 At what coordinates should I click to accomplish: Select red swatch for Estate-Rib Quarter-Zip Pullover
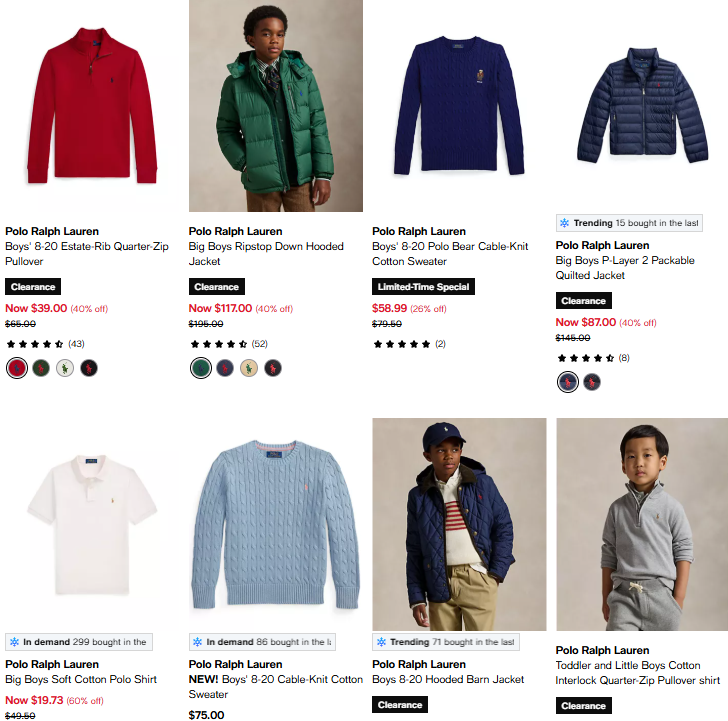(x=16, y=368)
